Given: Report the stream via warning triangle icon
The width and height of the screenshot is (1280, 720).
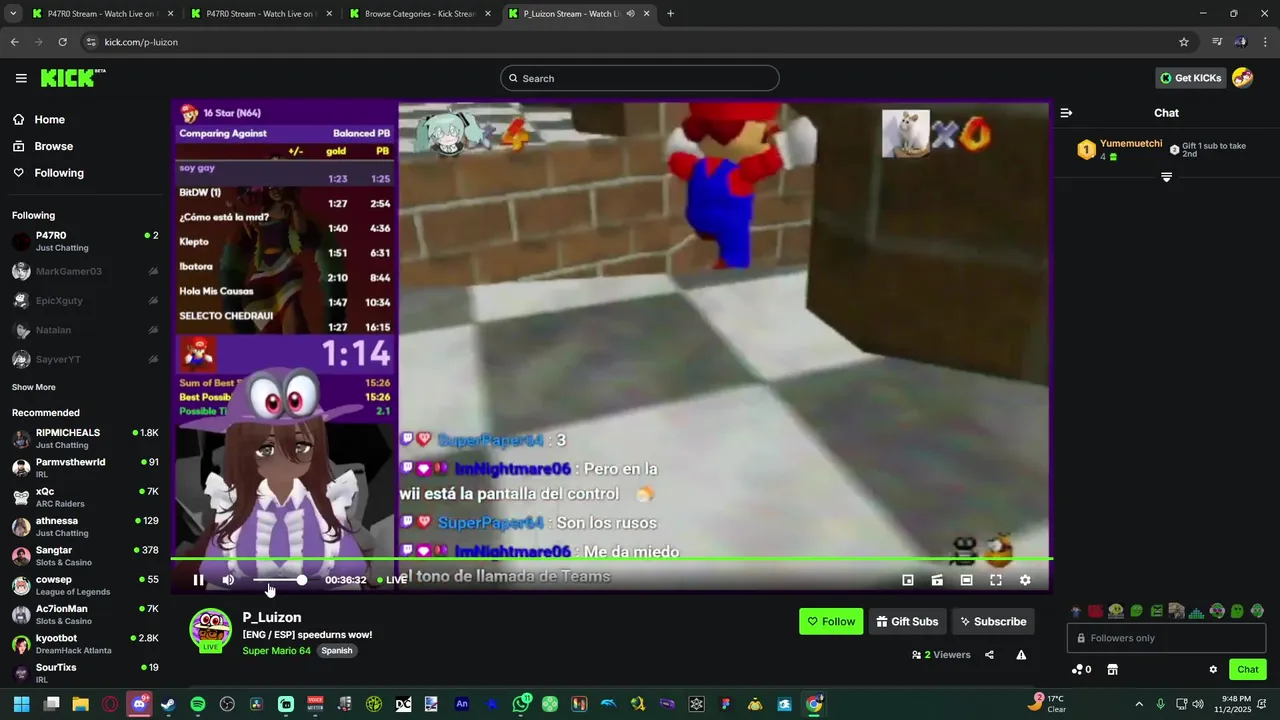Looking at the screenshot, I should tap(1021, 655).
